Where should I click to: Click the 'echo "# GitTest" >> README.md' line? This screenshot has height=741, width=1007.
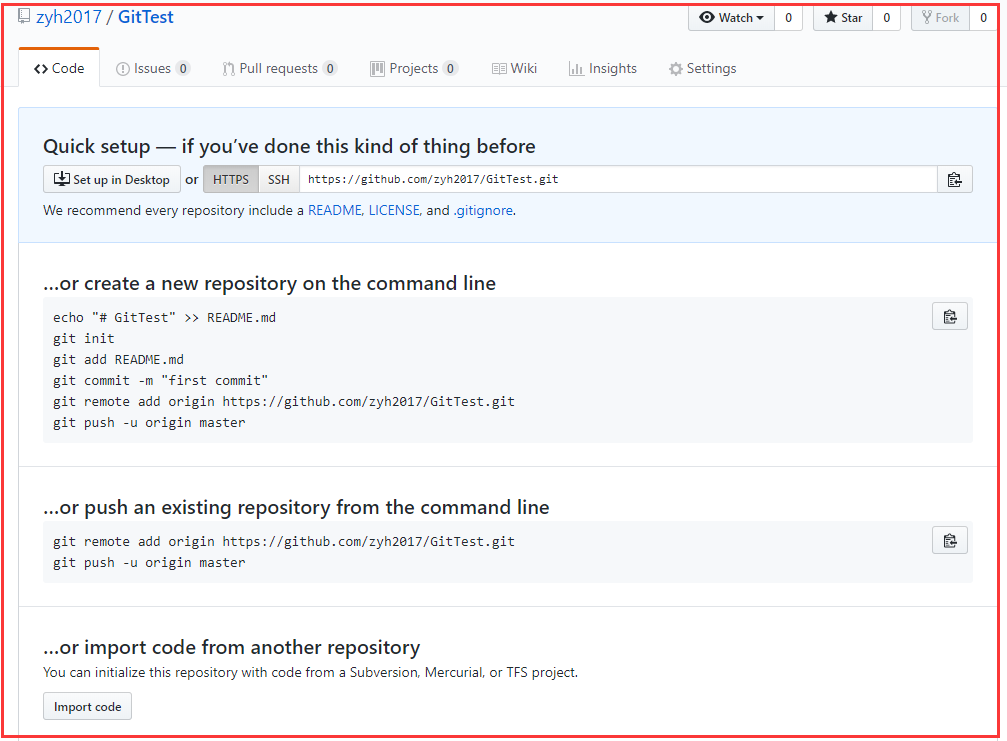click(x=164, y=317)
